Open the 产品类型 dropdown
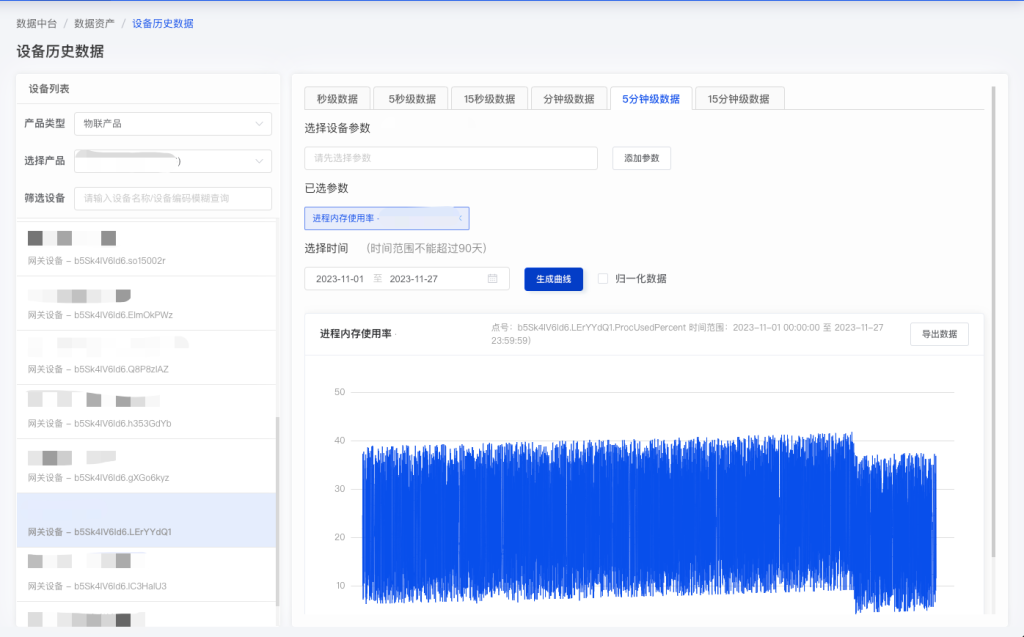The height and width of the screenshot is (637, 1024). [172, 124]
